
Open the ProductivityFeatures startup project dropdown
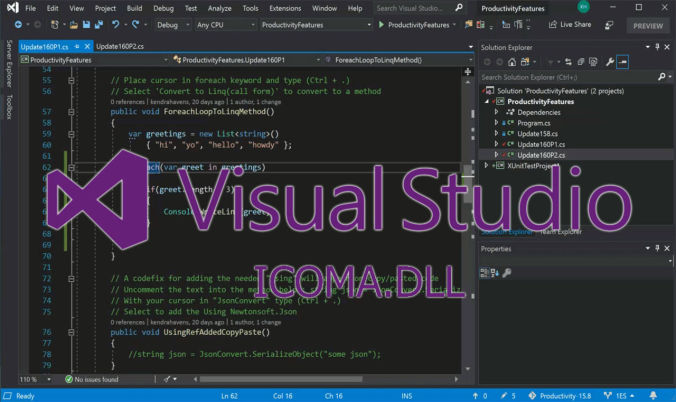point(316,25)
